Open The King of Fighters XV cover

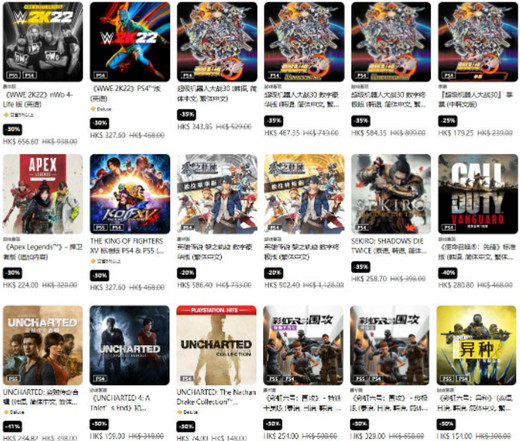[130, 194]
